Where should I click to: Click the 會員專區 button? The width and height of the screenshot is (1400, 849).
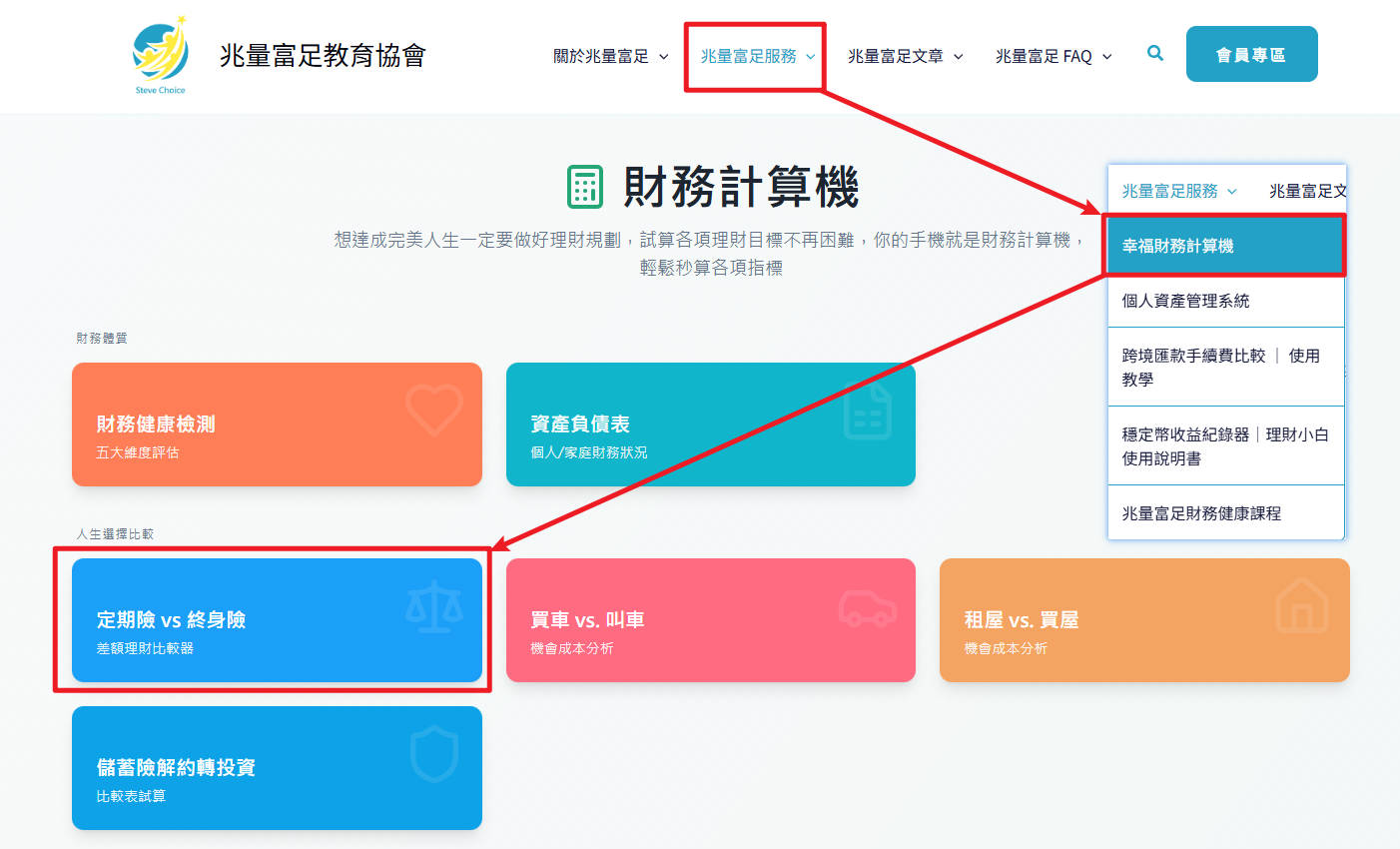pyautogui.click(x=1252, y=55)
